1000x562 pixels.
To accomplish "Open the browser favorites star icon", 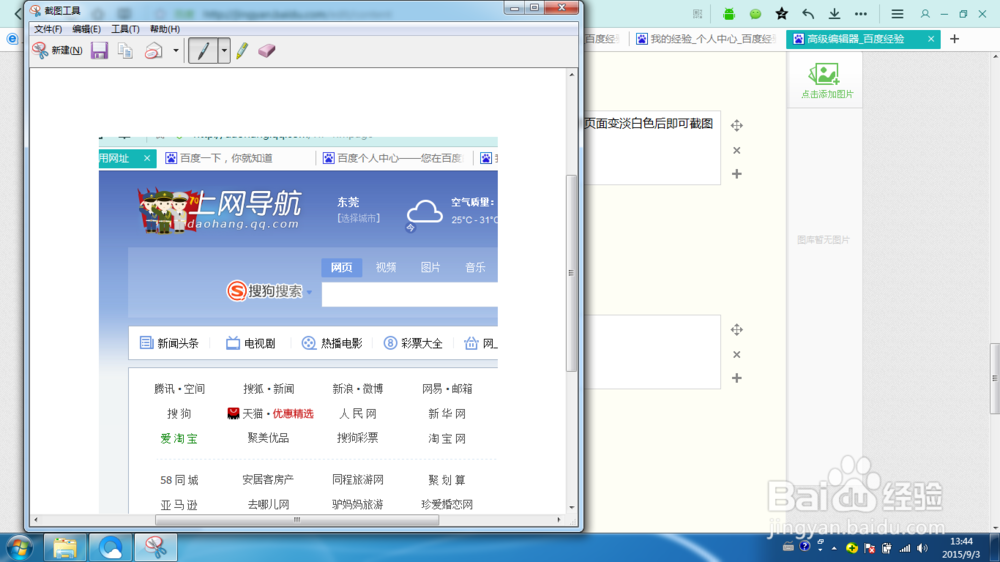I will tap(782, 13).
